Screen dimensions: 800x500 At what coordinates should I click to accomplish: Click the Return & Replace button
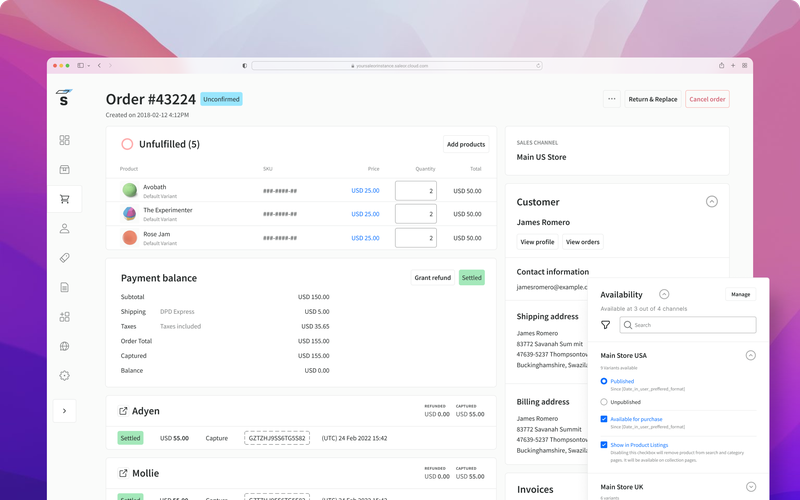point(653,99)
